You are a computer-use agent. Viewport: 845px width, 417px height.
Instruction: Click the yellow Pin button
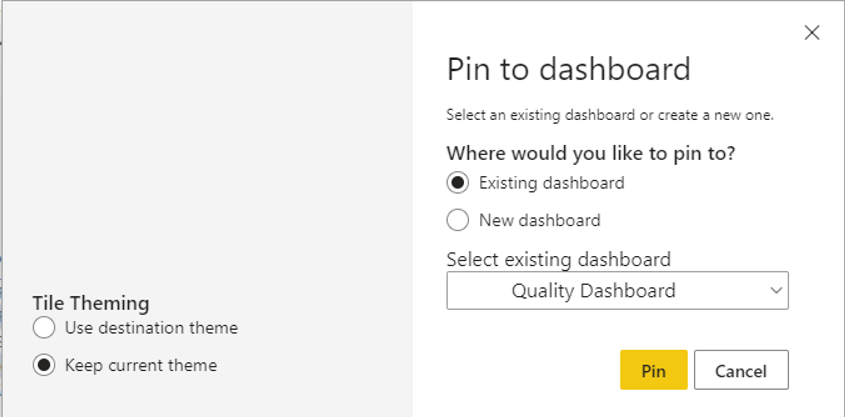tap(654, 370)
